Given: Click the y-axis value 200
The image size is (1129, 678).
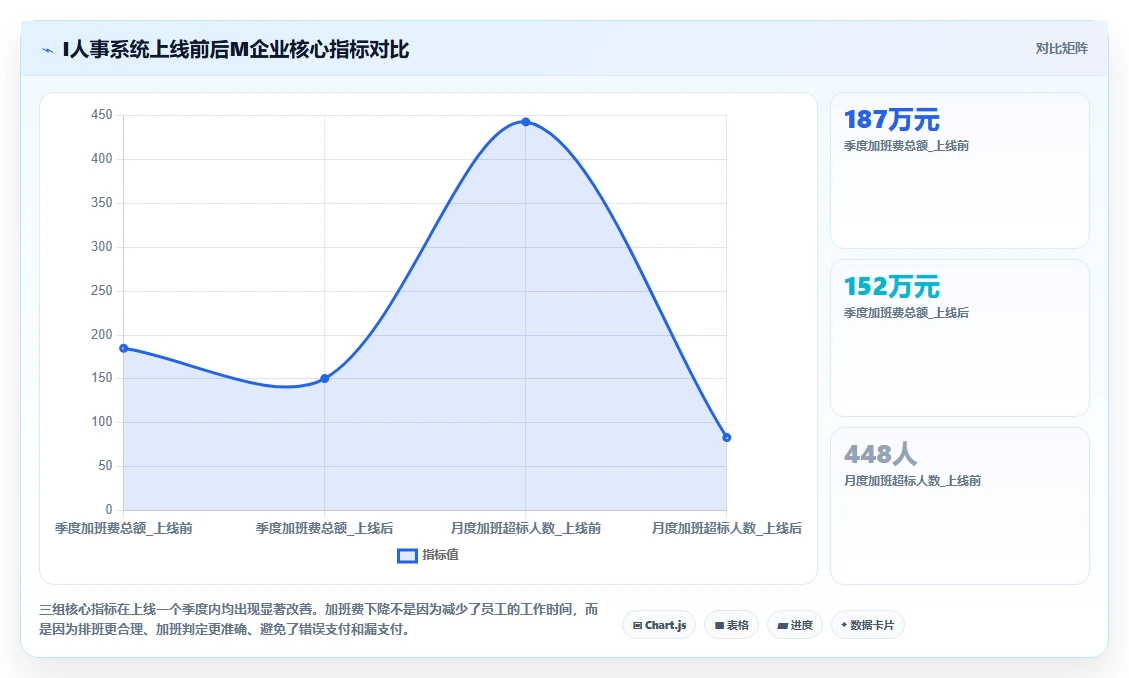Looking at the screenshot, I should 102,335.
